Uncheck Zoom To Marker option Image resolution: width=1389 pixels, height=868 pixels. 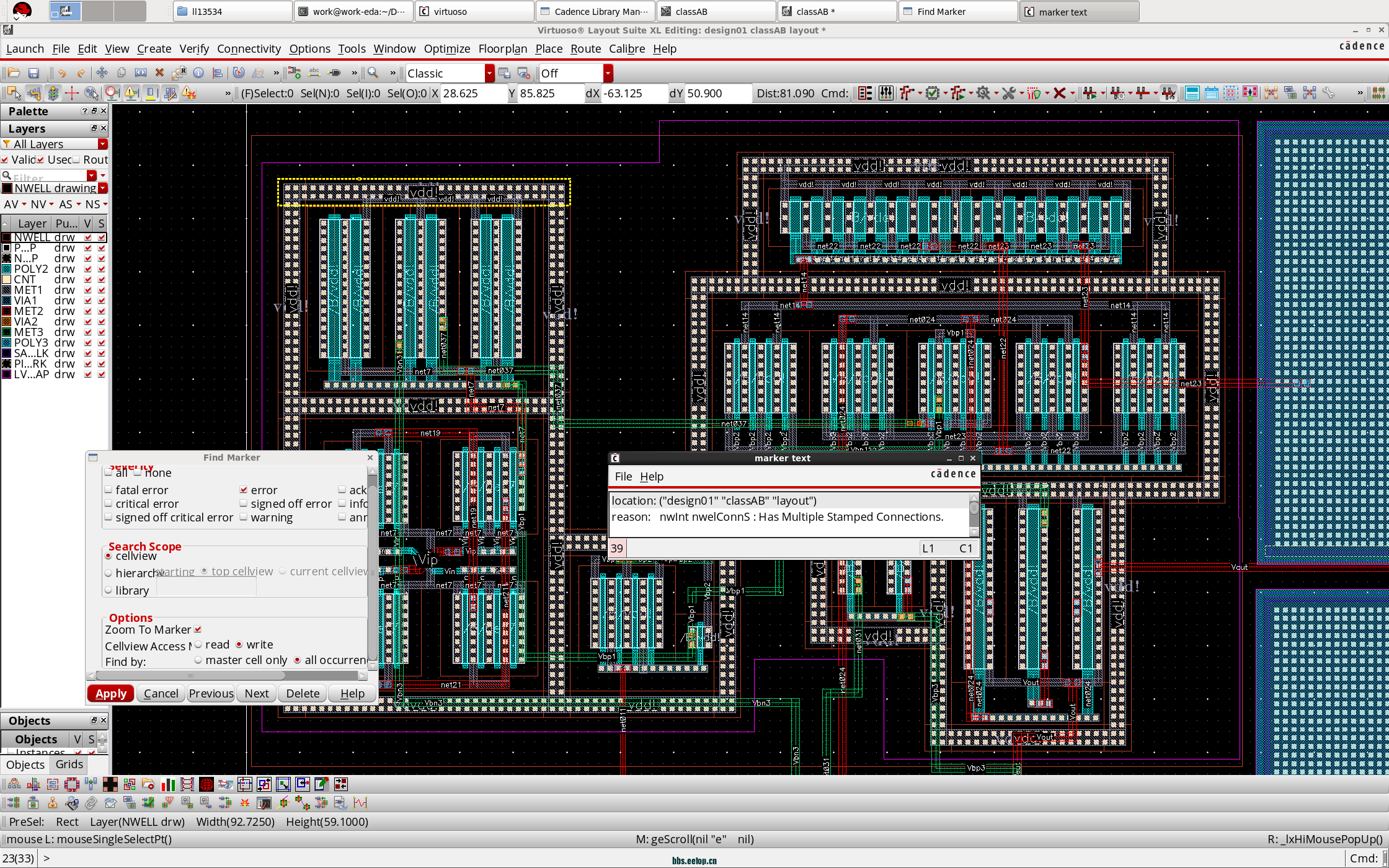tap(198, 629)
